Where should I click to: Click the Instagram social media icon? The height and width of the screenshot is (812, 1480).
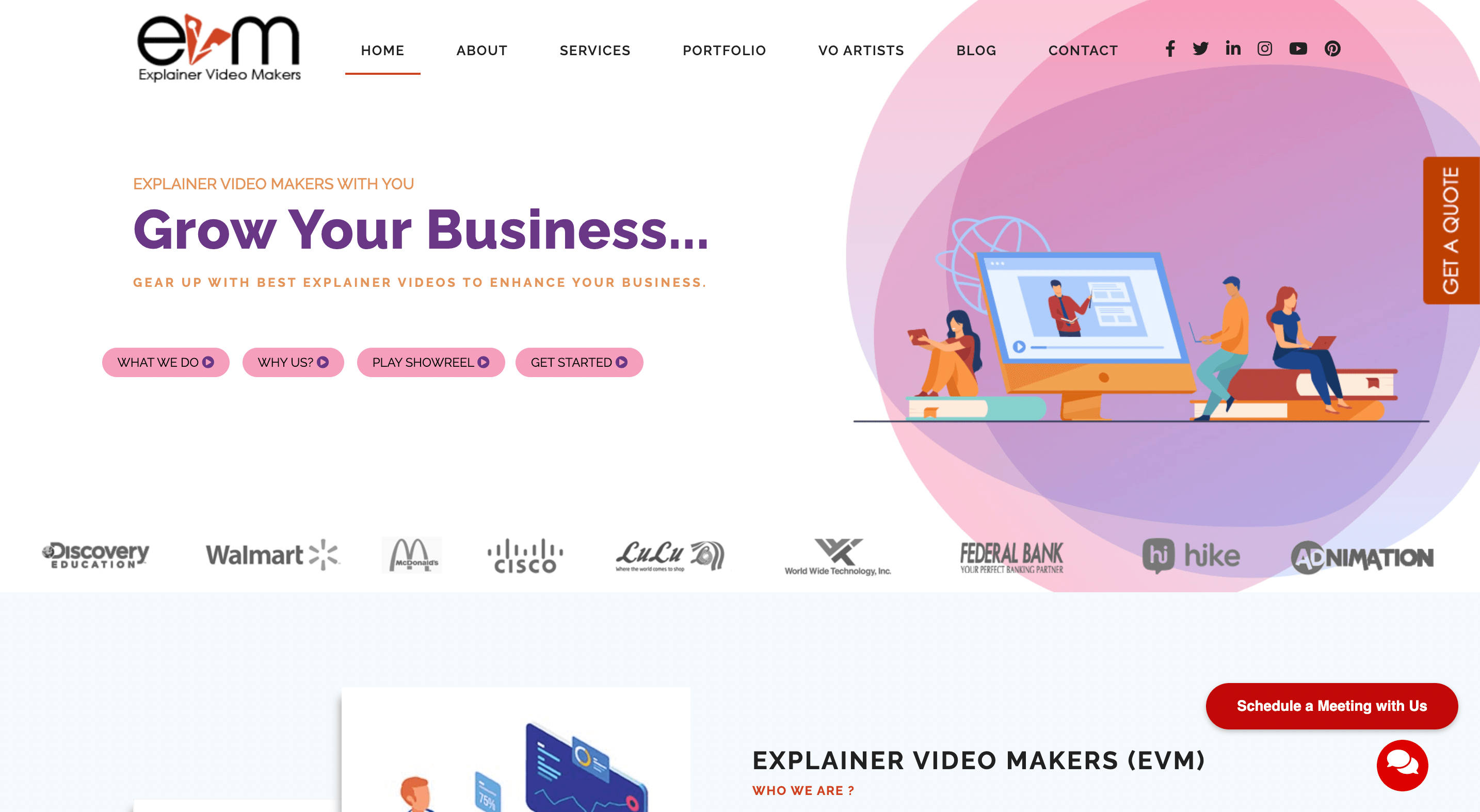(1264, 48)
